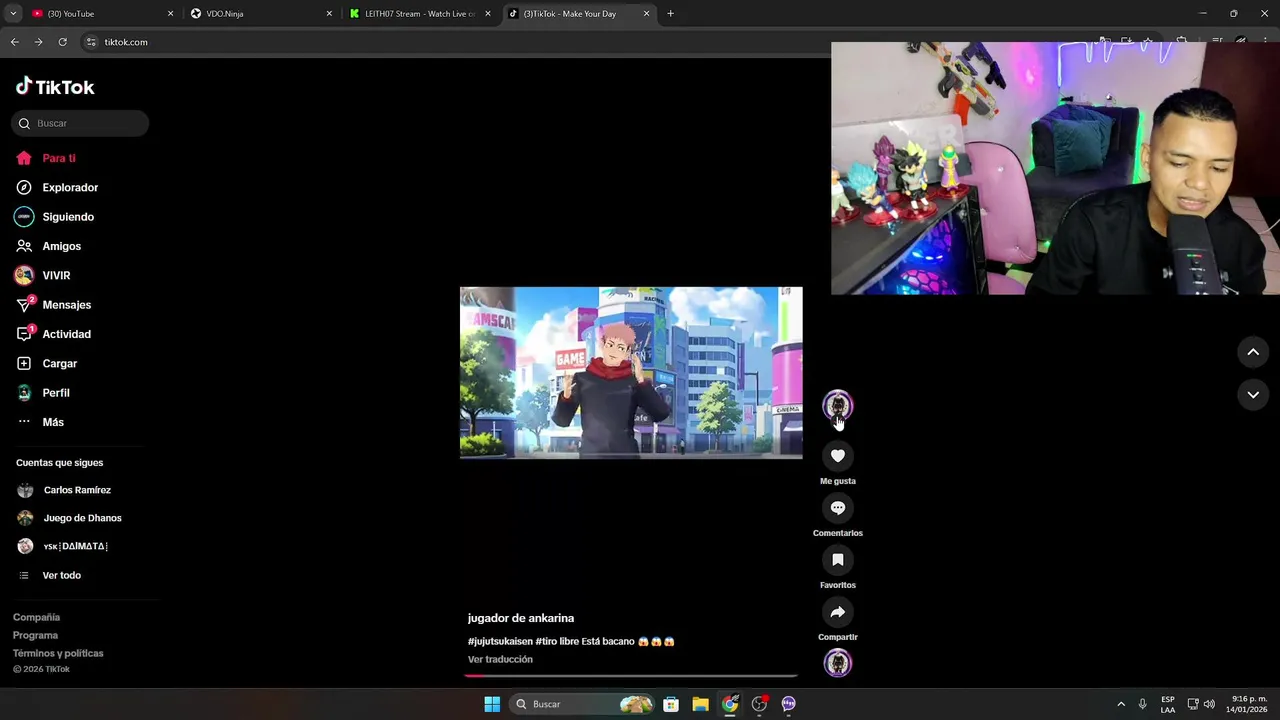This screenshot has height=720, width=1280.
Task: Click the OBS Studio taskbar icon
Action: [x=759, y=704]
